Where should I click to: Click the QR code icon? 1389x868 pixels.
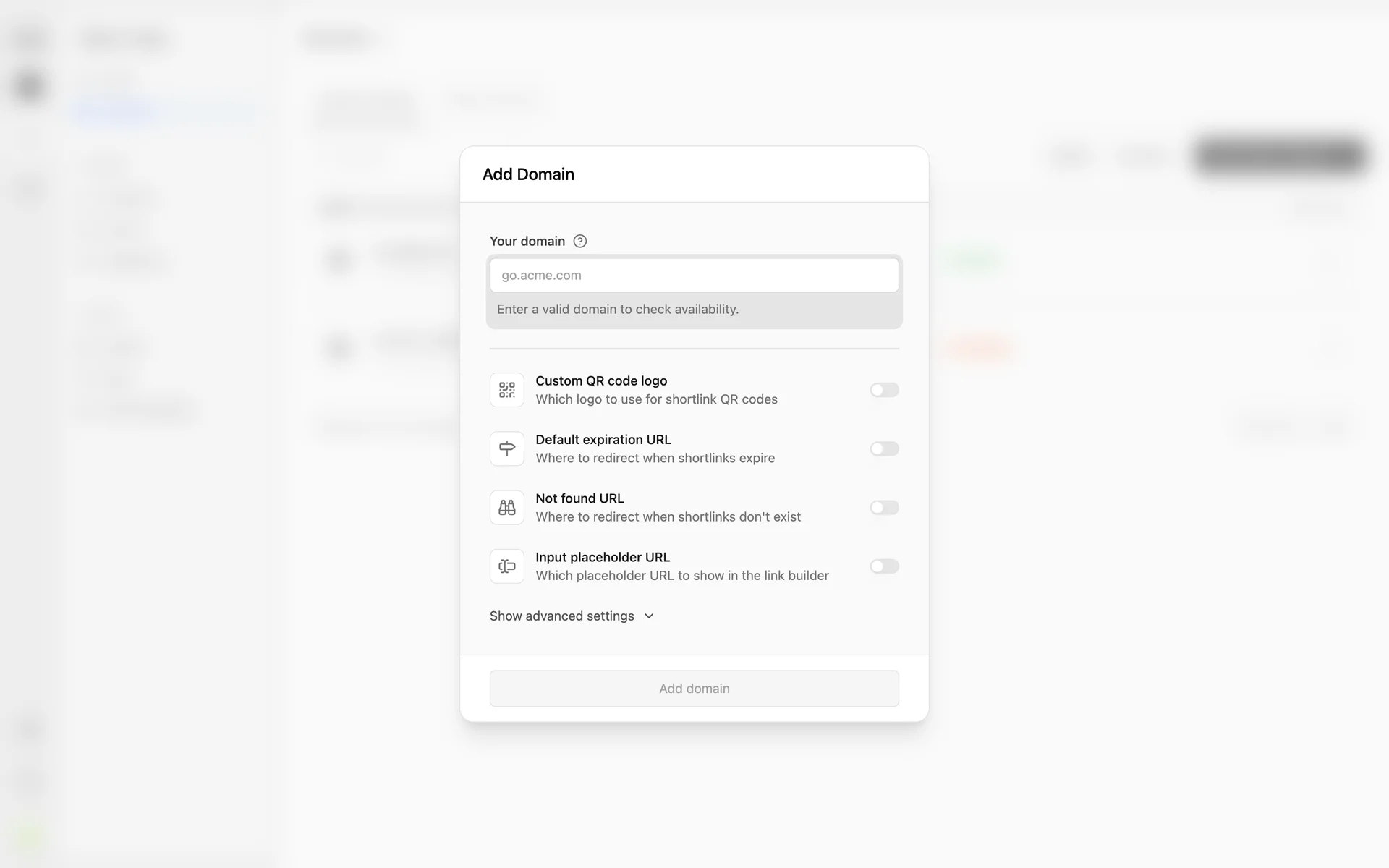coord(507,390)
